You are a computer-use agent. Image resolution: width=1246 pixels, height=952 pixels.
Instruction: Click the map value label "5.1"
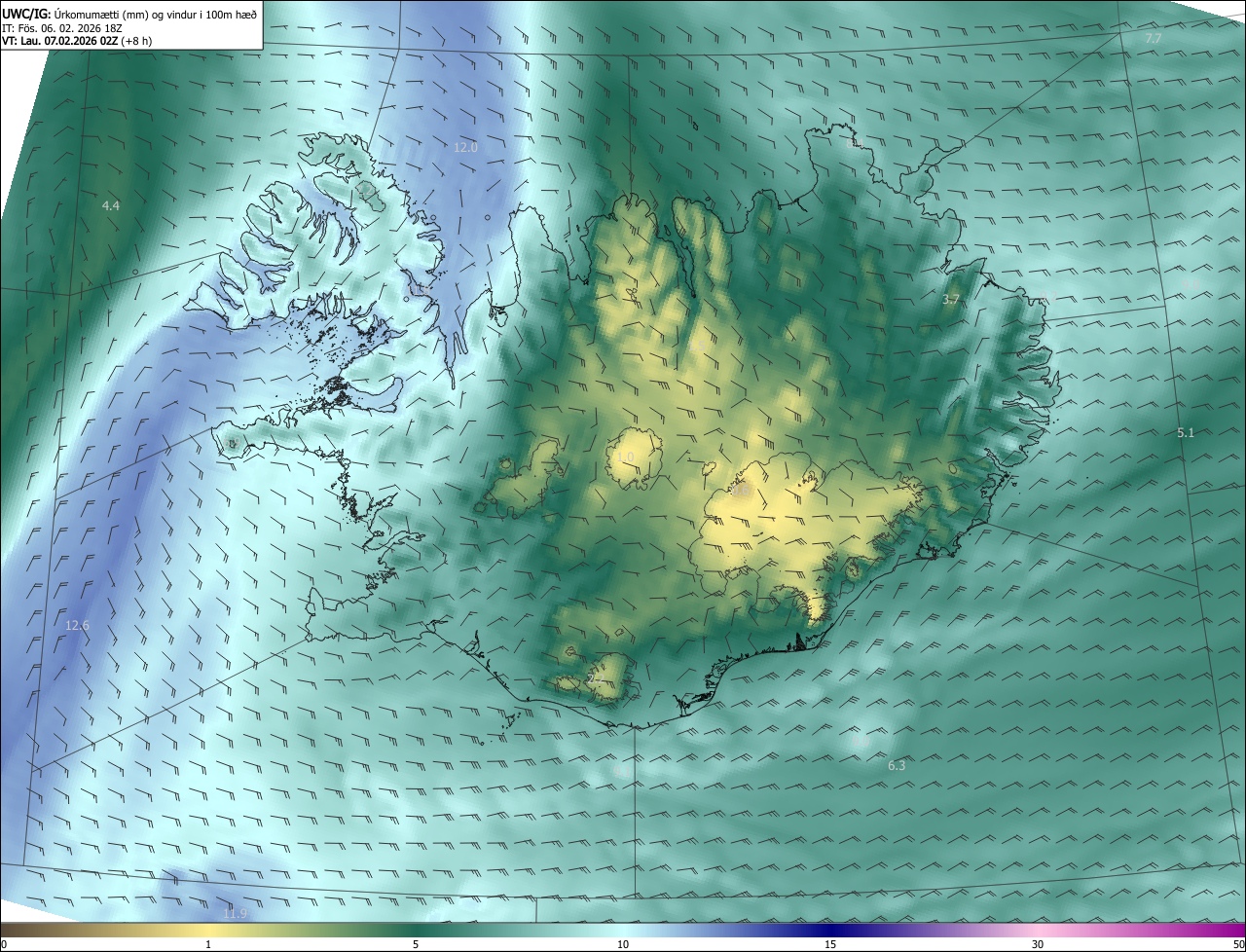pyautogui.click(x=1185, y=432)
